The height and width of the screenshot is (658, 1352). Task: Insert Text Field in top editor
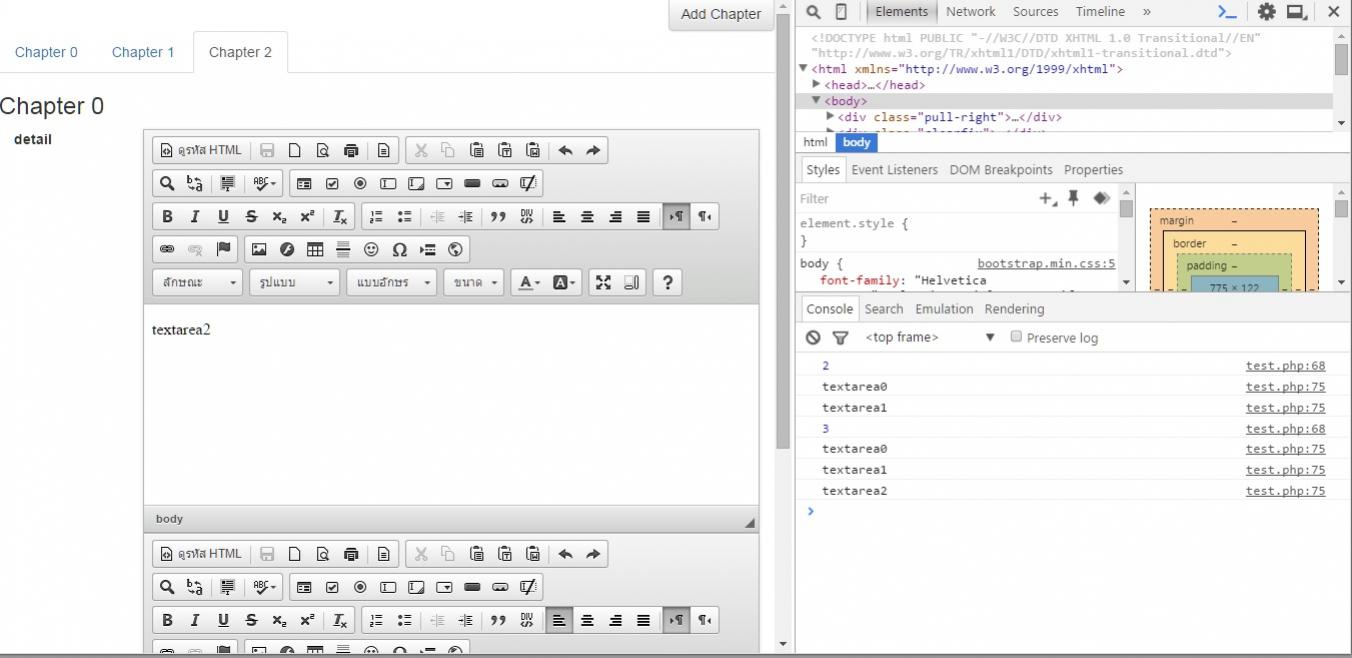point(388,183)
